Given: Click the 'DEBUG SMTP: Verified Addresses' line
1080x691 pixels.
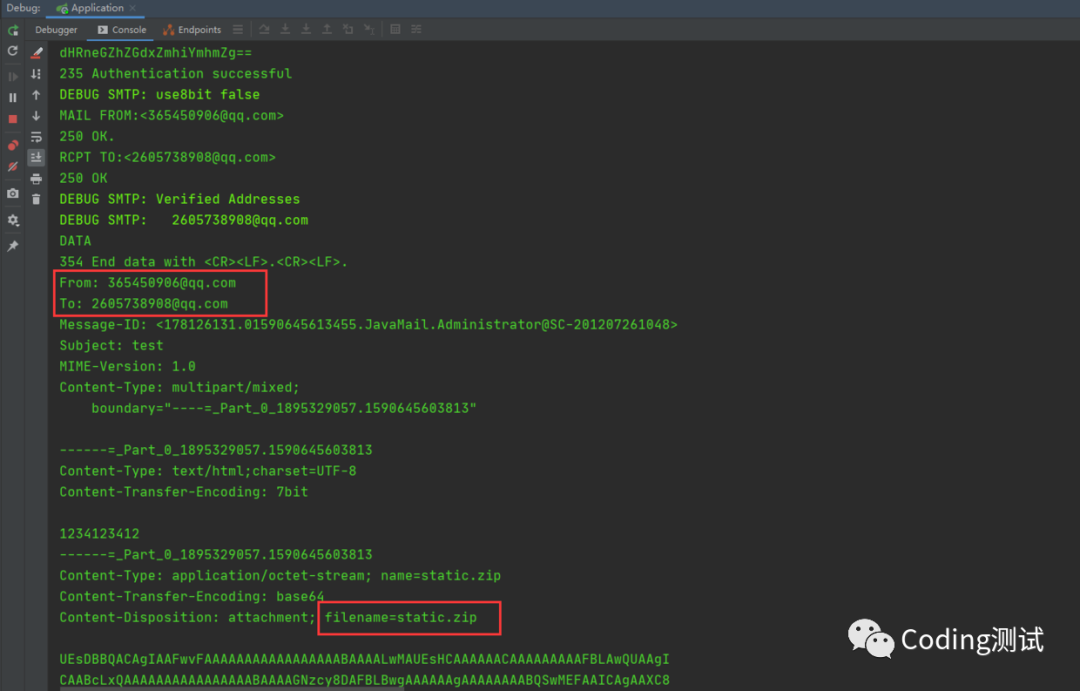Looking at the screenshot, I should click(x=180, y=199).
